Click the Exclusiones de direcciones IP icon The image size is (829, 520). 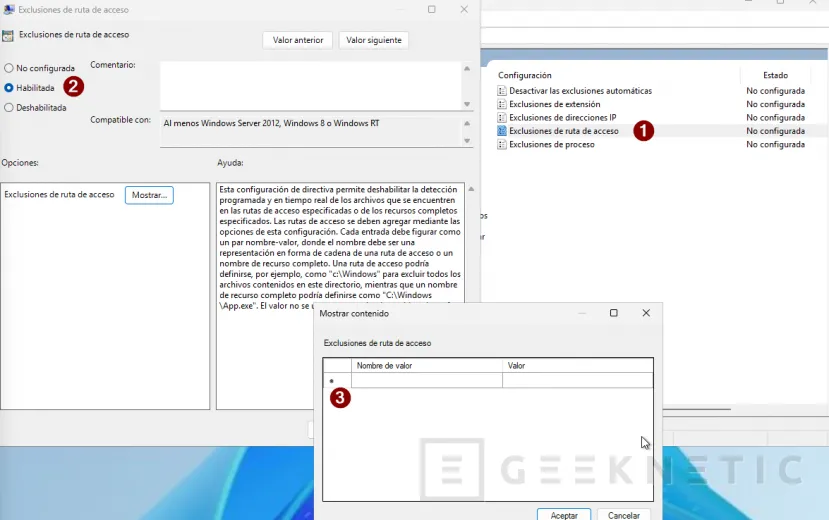tap(502, 117)
